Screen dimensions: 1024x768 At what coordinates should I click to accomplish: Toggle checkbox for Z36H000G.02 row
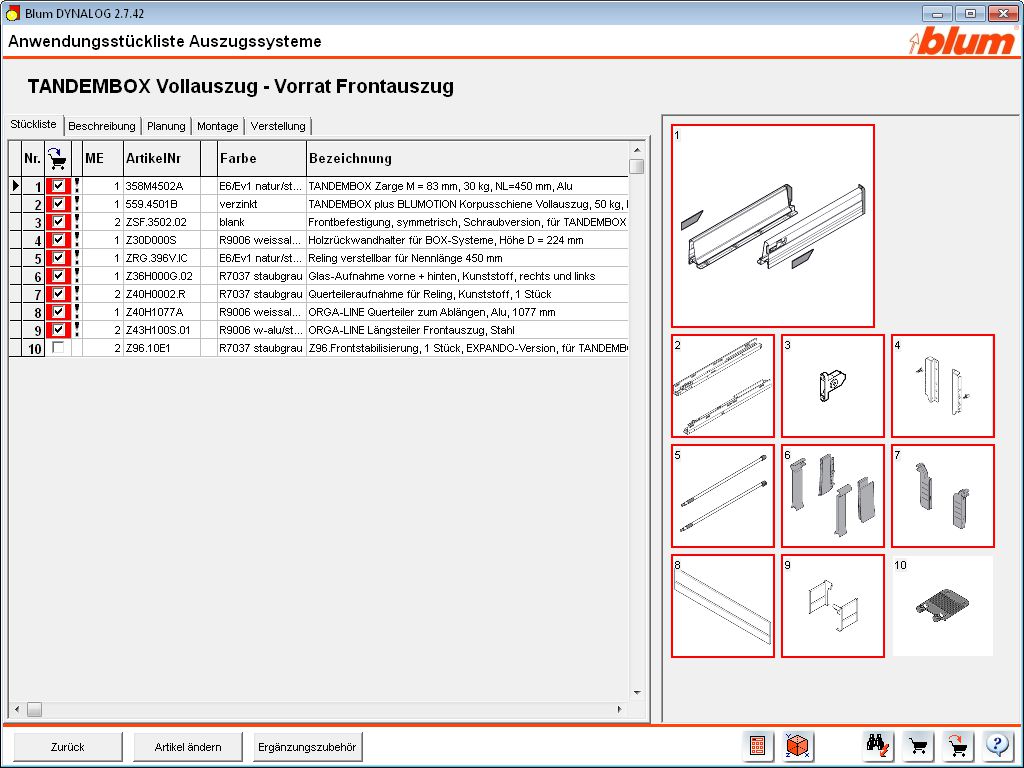58,276
